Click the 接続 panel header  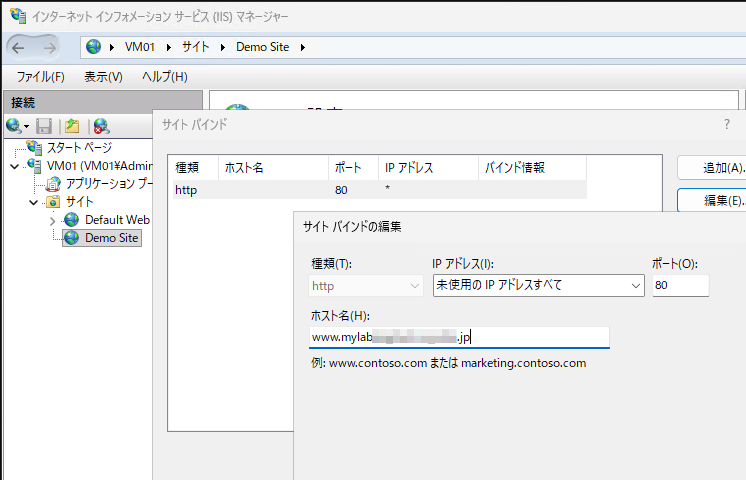[103, 102]
